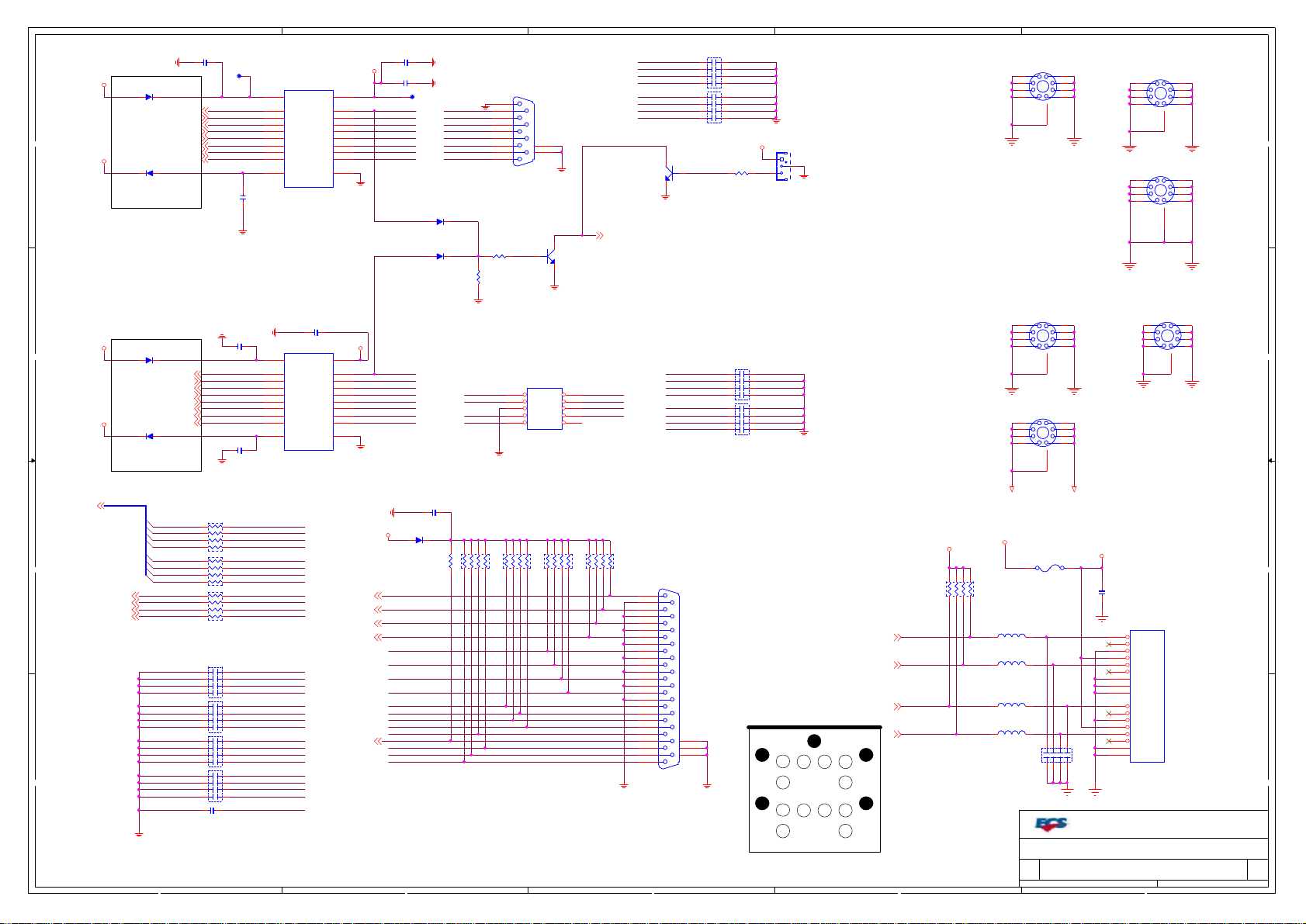Click the transistor beside the 3-pin header resistor
Viewport: 1306px width, 924px height.
pyautogui.click(x=668, y=174)
